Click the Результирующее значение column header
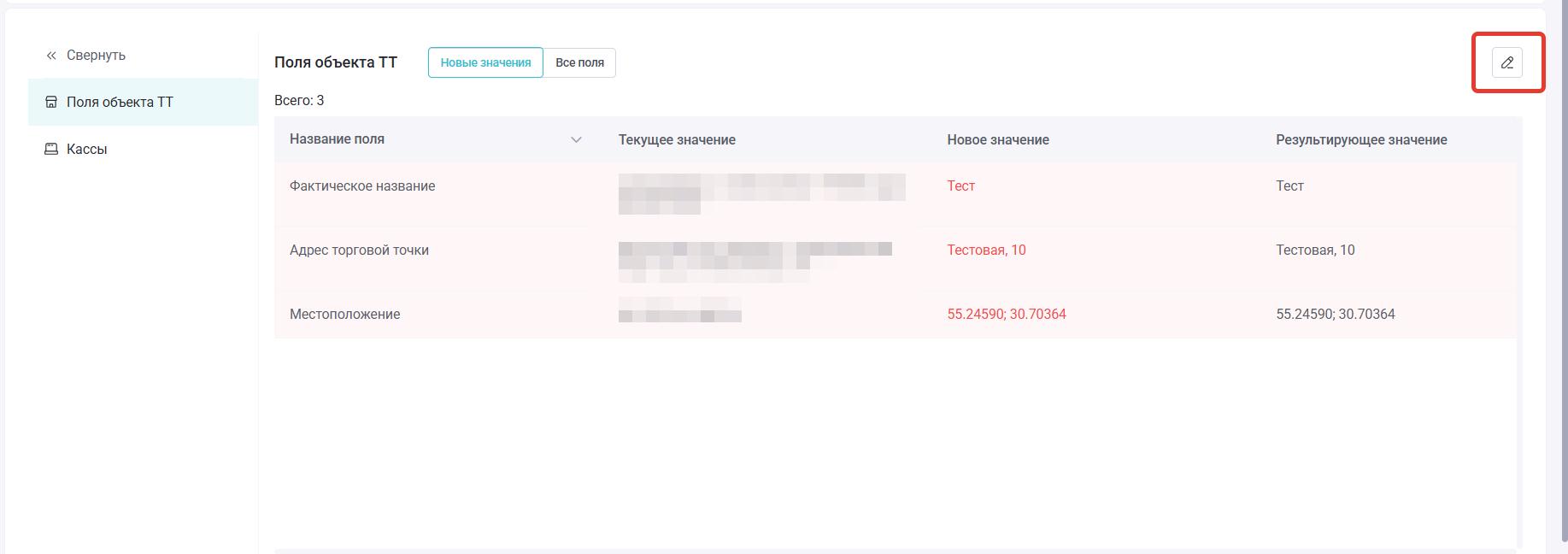 coord(1360,139)
